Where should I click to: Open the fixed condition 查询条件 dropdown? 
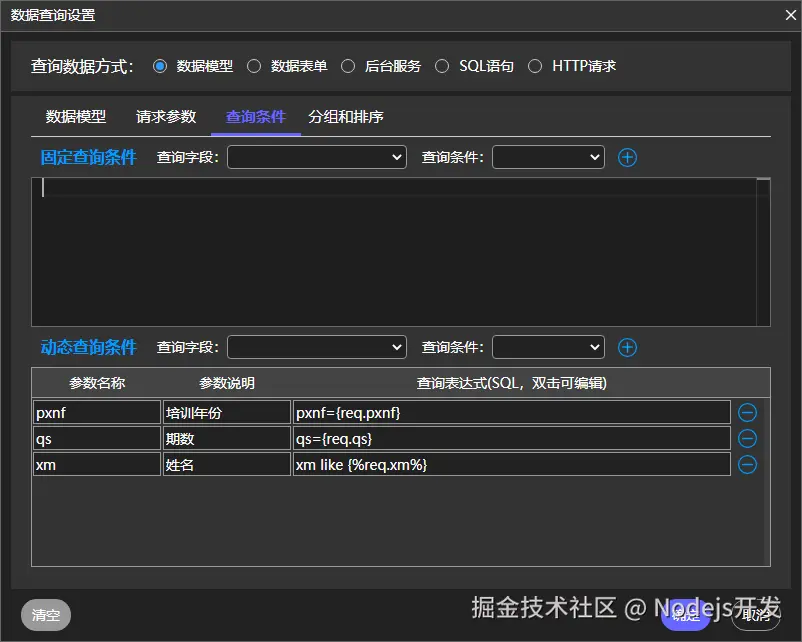548,157
